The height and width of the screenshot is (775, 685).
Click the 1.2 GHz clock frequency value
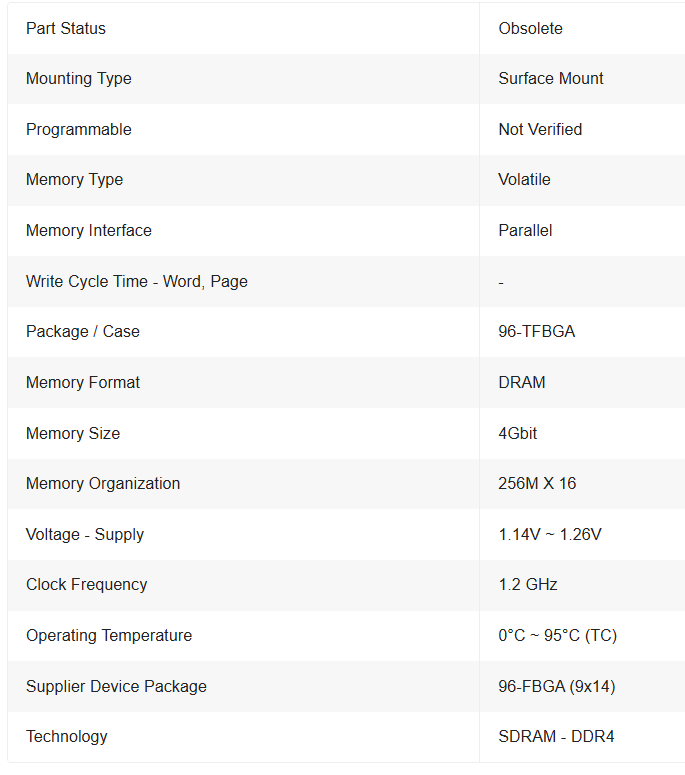tap(527, 585)
